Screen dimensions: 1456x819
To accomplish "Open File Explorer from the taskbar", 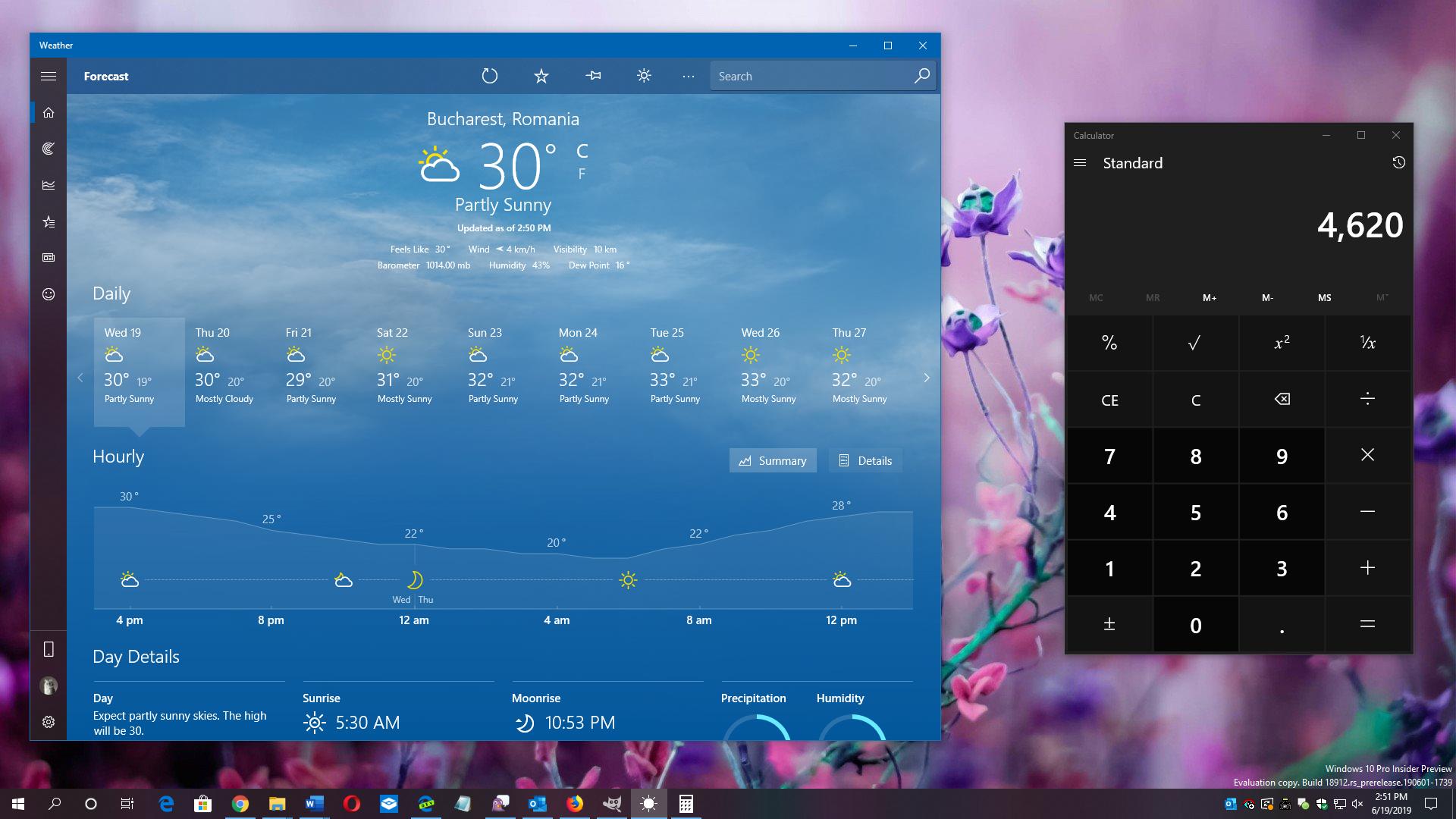I will tap(277, 804).
